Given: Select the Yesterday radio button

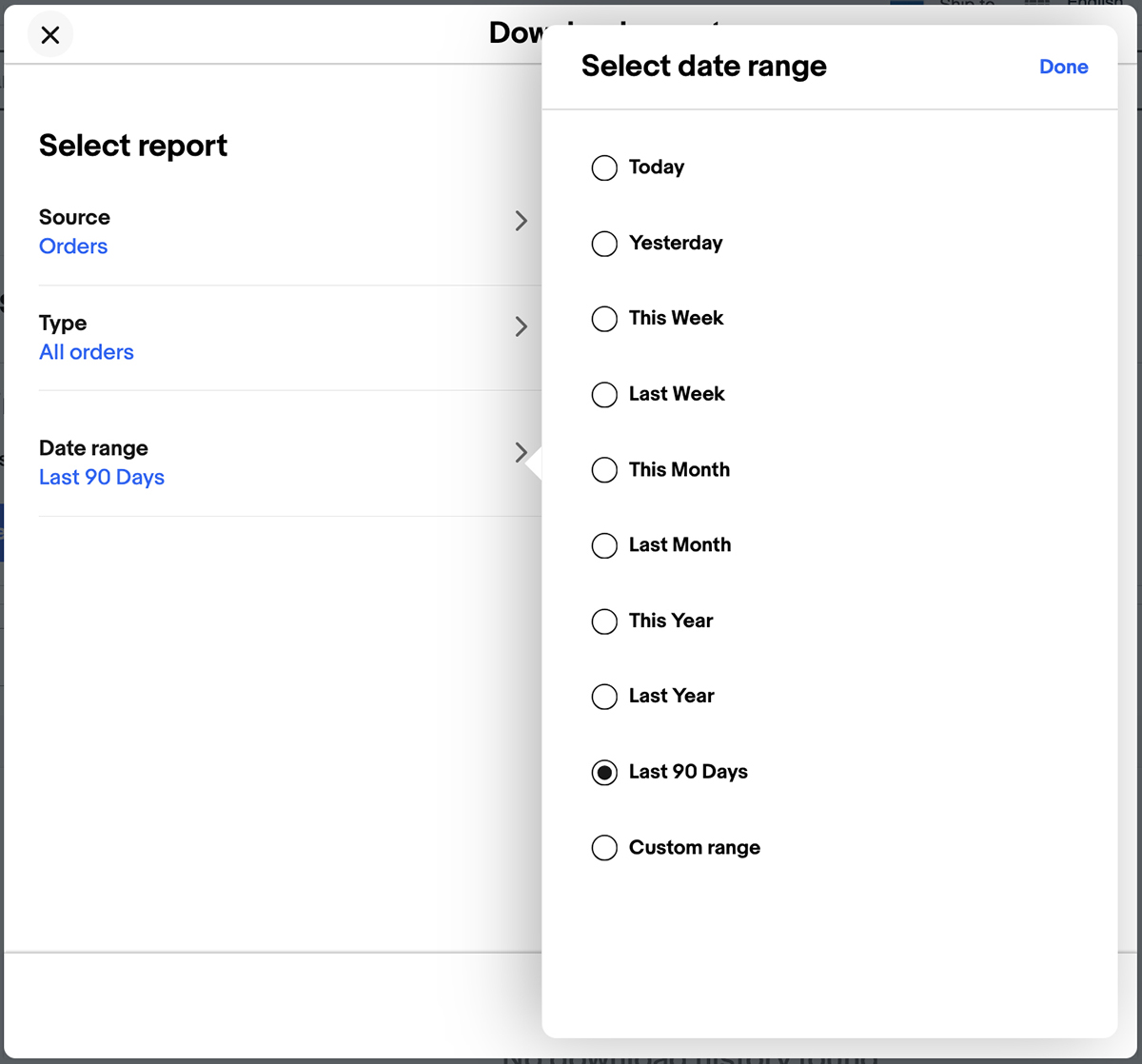Looking at the screenshot, I should [x=604, y=244].
